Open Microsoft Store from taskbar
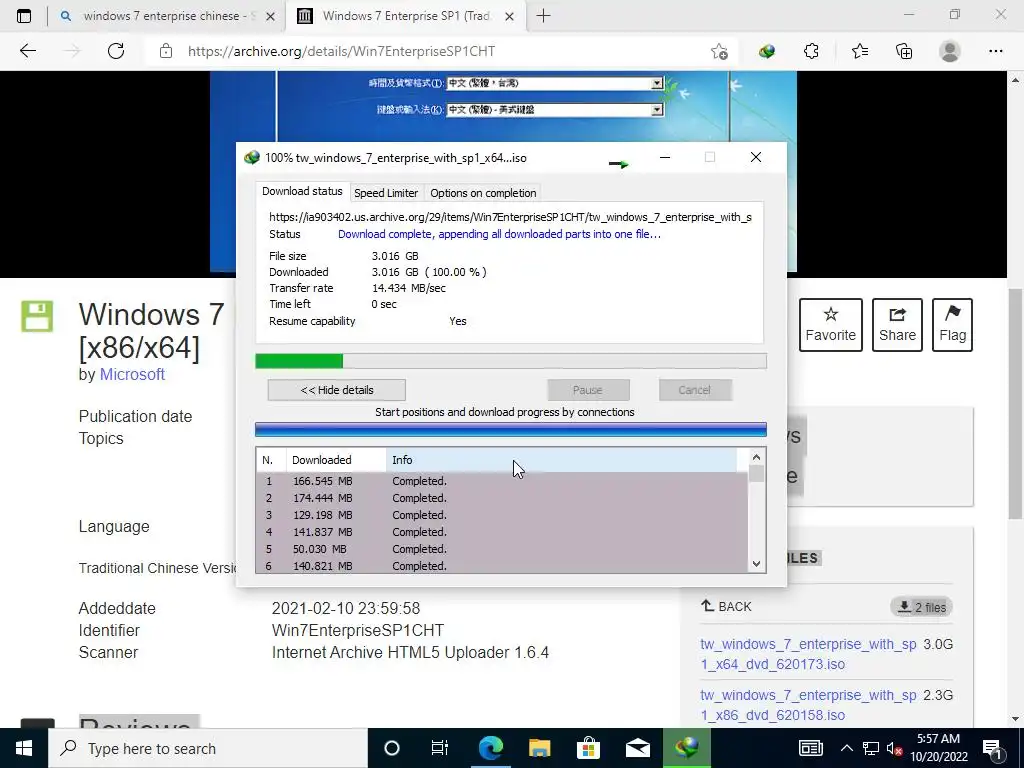 [588, 748]
